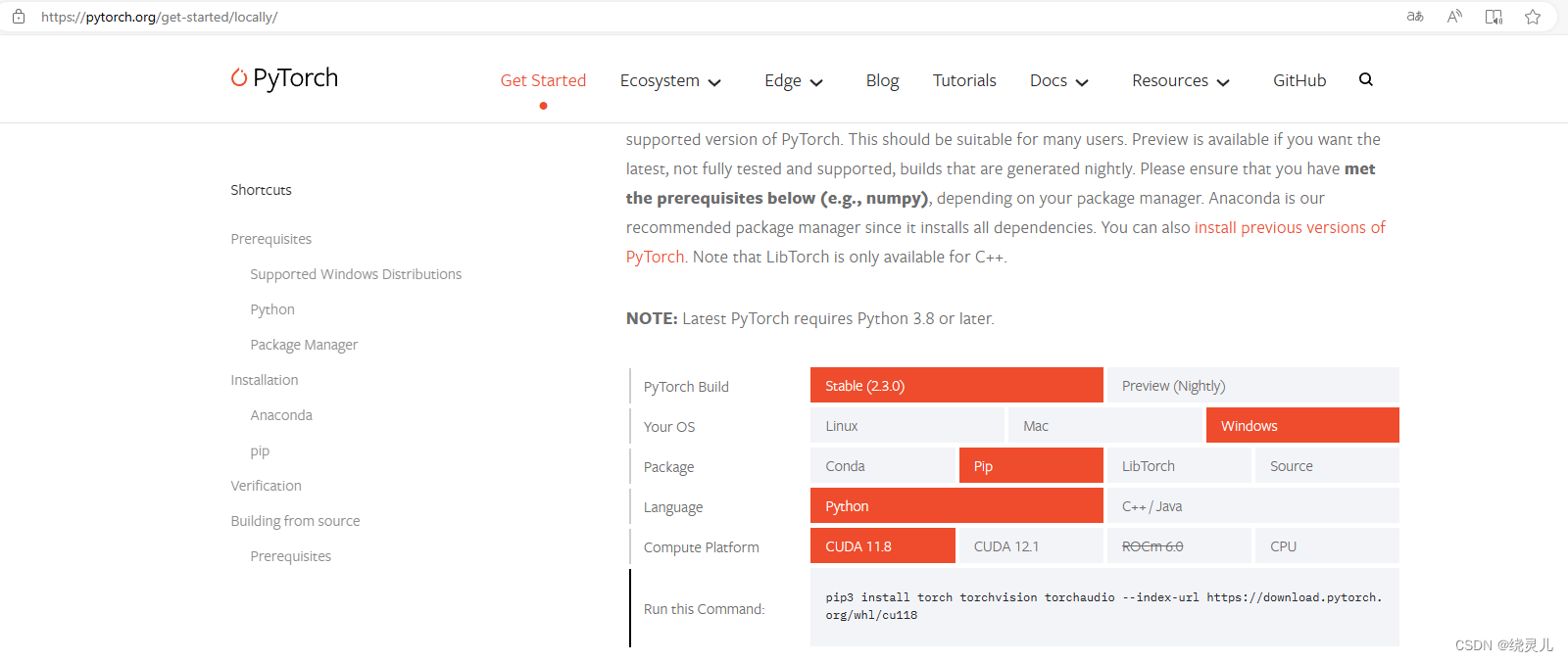Jump to Building from source shortcut
Viewport: 1568px width, 662px height.
(295, 521)
